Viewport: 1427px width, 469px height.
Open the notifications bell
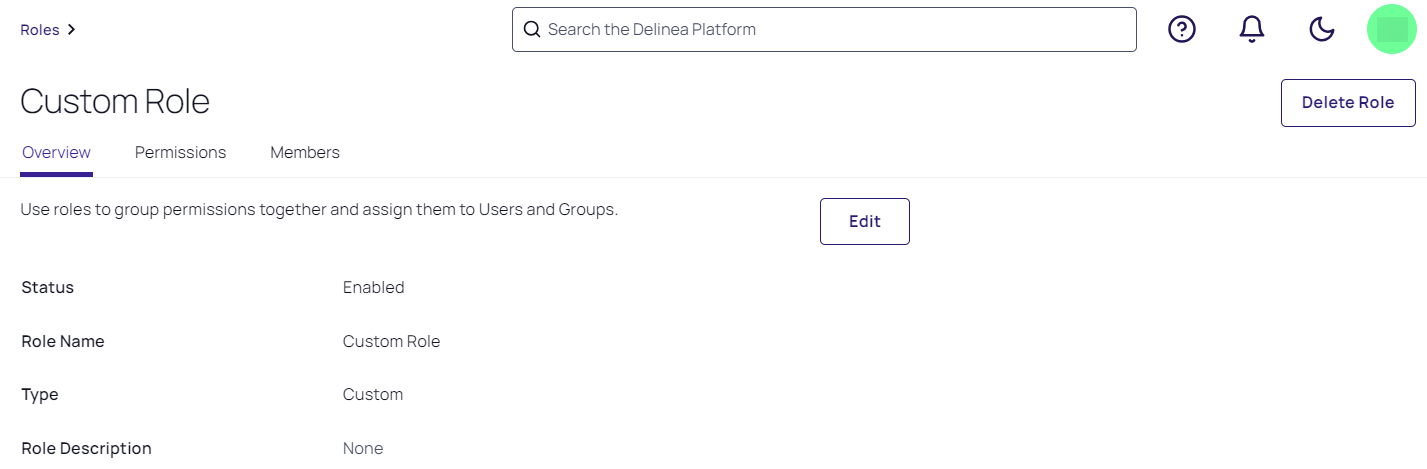click(1252, 30)
